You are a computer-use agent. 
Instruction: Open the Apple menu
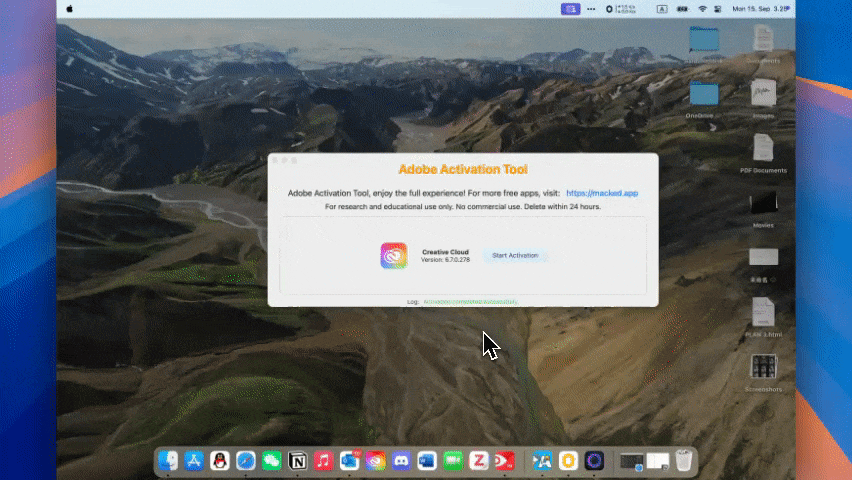[x=70, y=9]
